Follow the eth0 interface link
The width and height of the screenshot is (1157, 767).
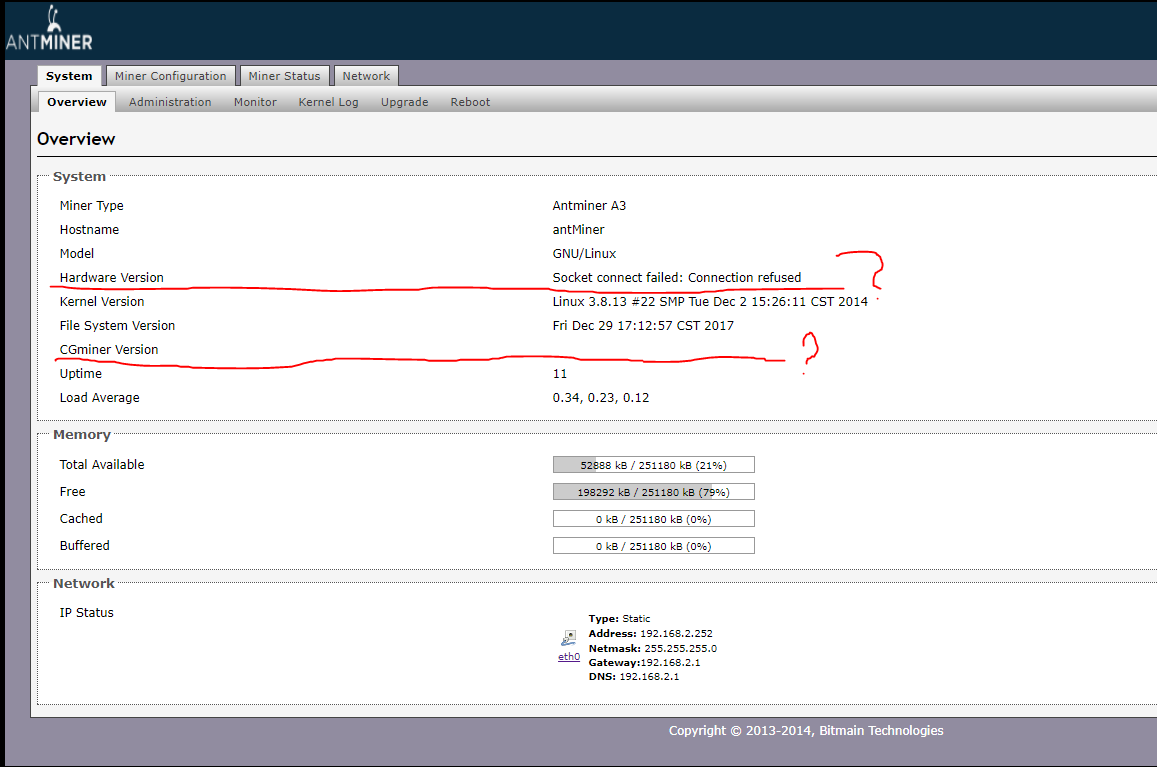point(569,656)
